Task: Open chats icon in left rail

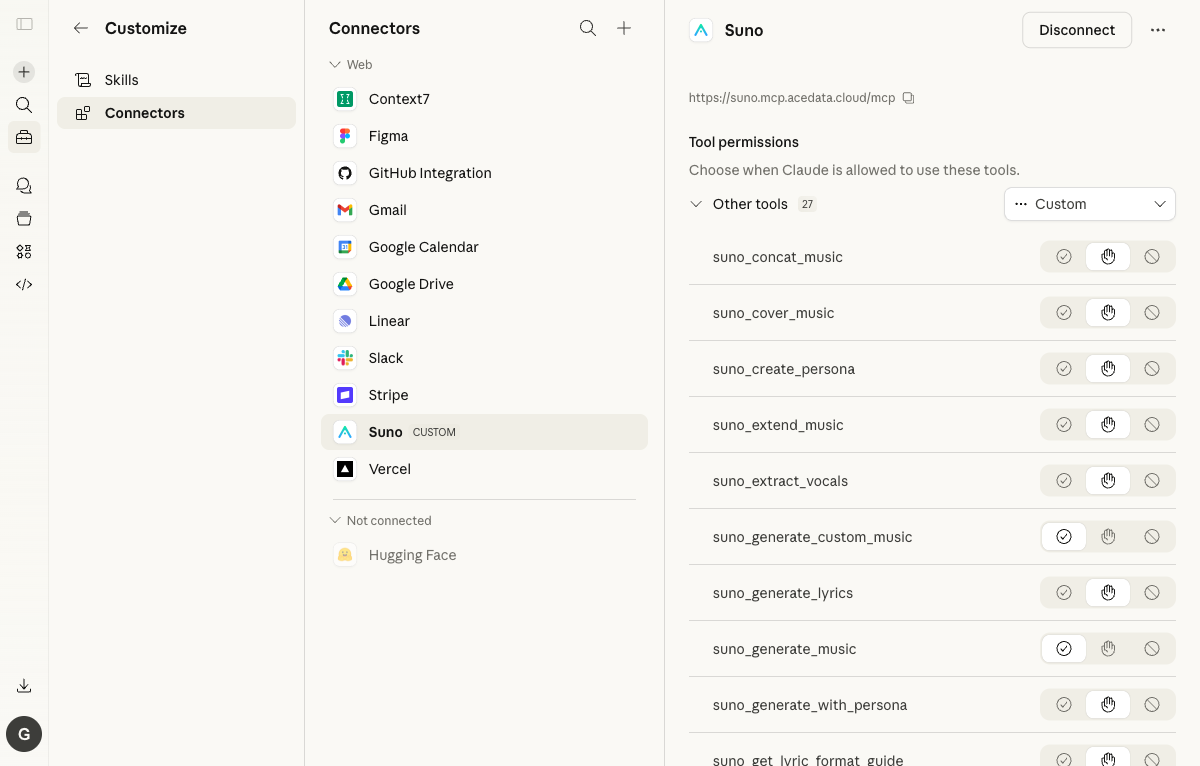Action: 24,185
